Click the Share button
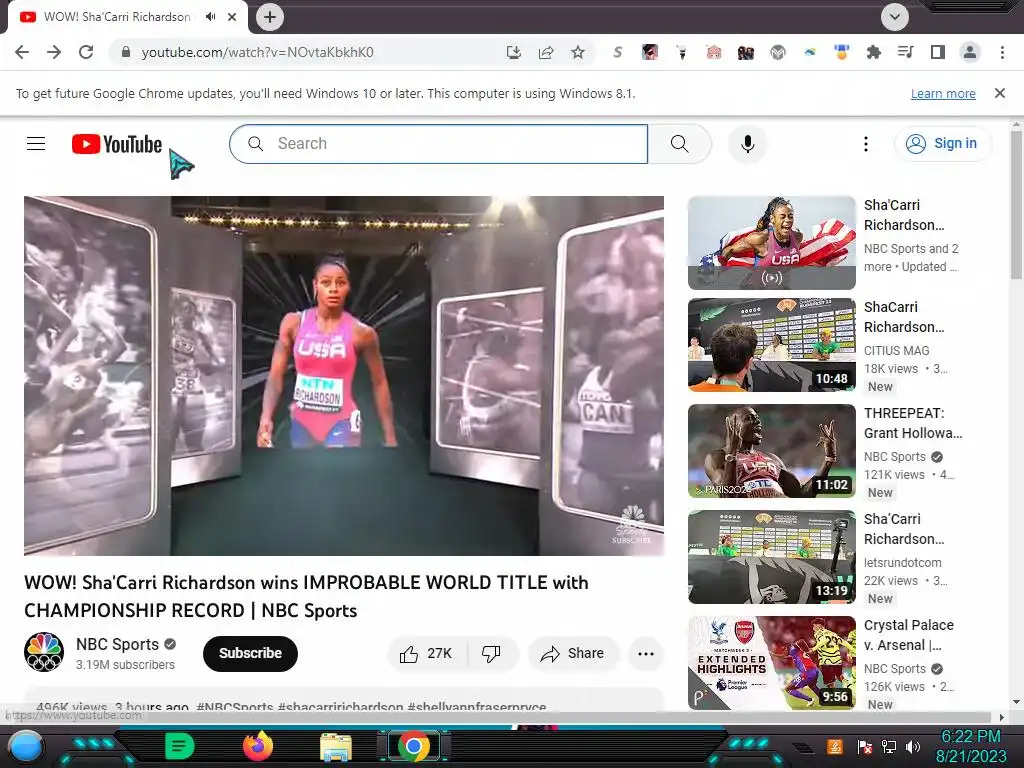The image size is (1024, 768). (573, 653)
